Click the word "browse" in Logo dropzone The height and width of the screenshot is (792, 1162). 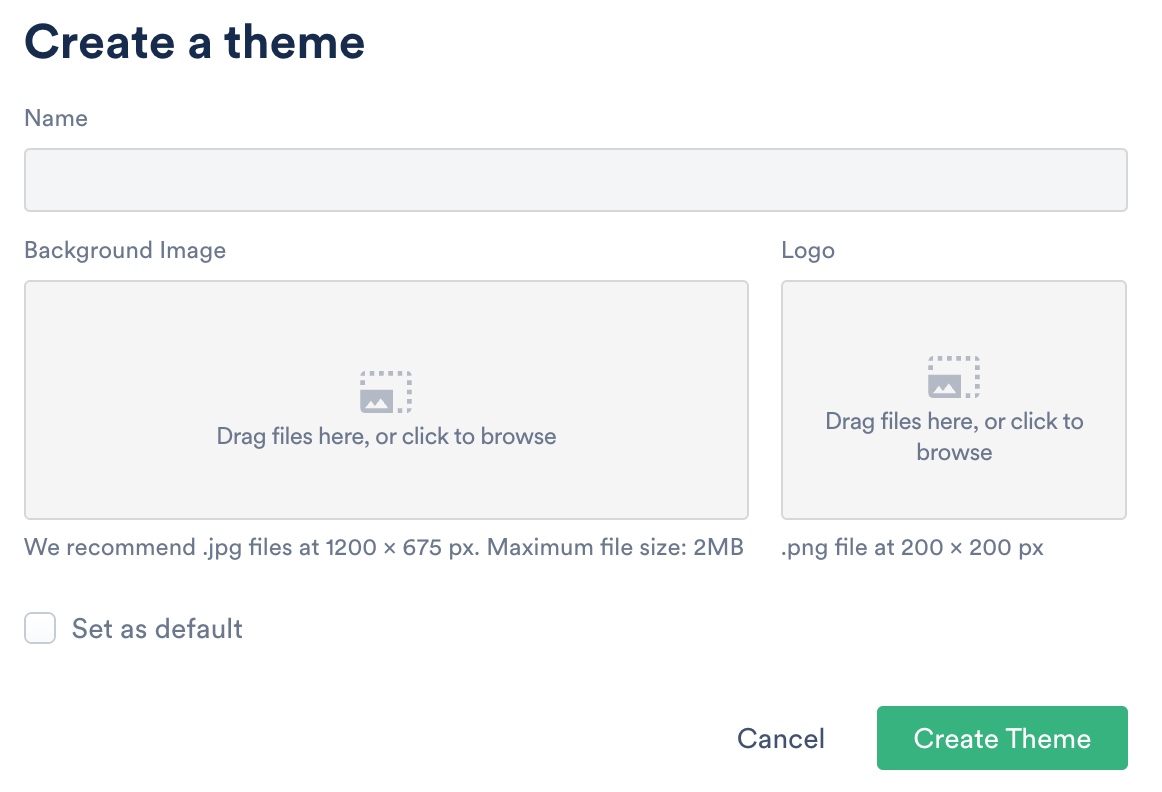coord(954,452)
